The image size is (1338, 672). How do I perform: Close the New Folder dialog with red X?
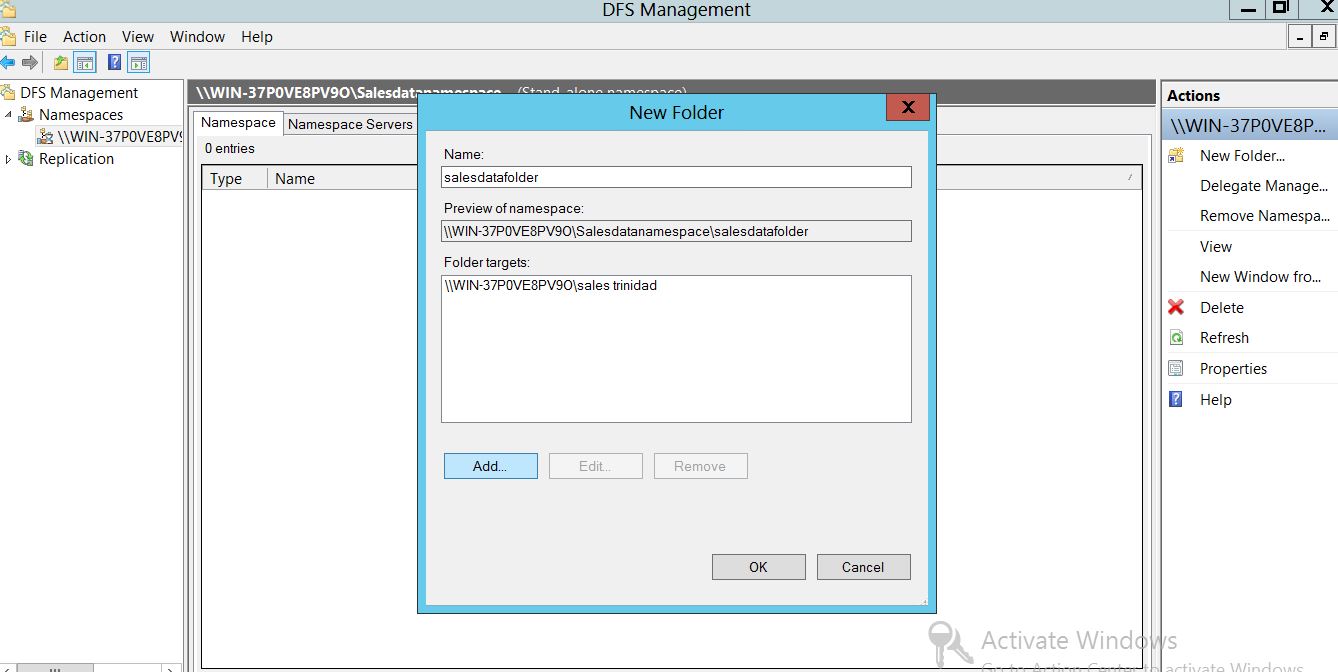(908, 107)
